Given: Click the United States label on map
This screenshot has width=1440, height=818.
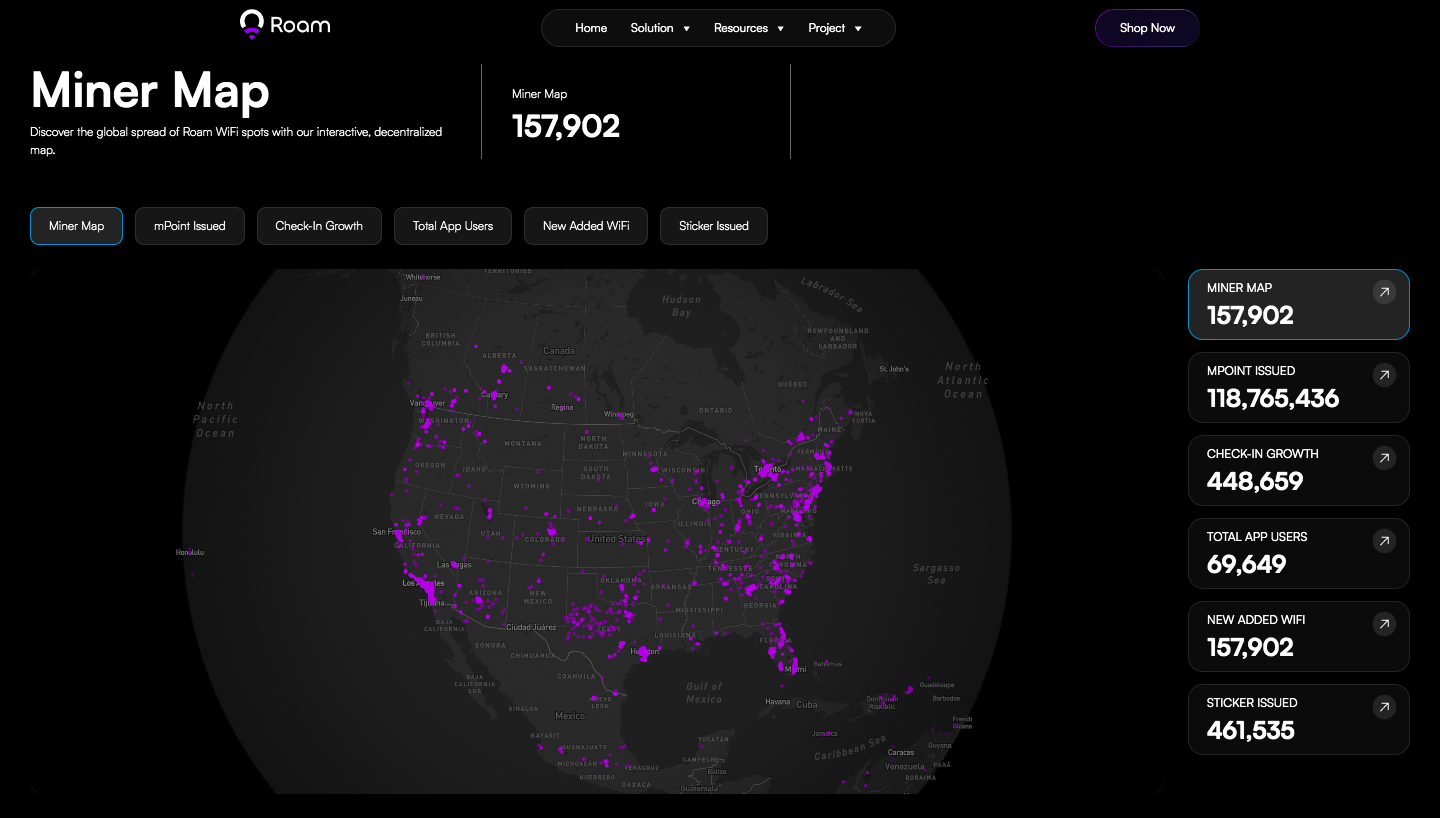Looking at the screenshot, I should coord(617,539).
